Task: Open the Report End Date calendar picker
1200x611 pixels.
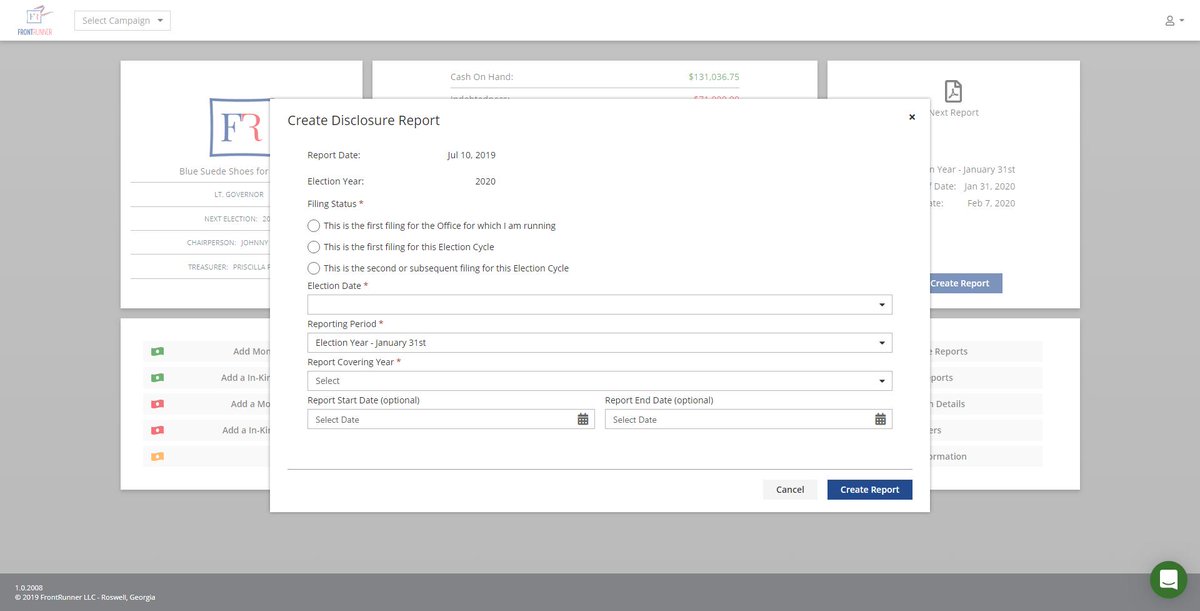Action: coord(879,419)
